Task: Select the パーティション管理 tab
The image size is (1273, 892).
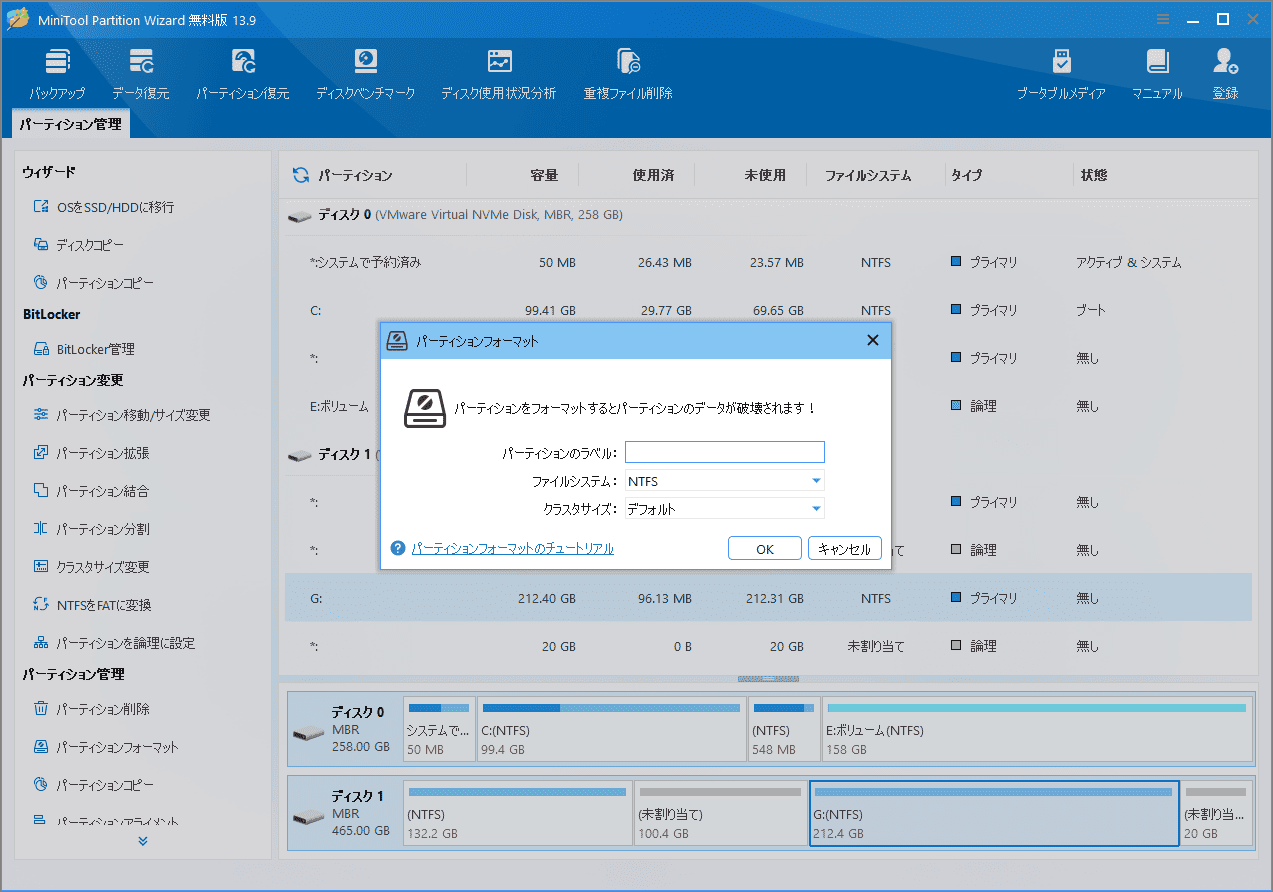Action: 70,125
